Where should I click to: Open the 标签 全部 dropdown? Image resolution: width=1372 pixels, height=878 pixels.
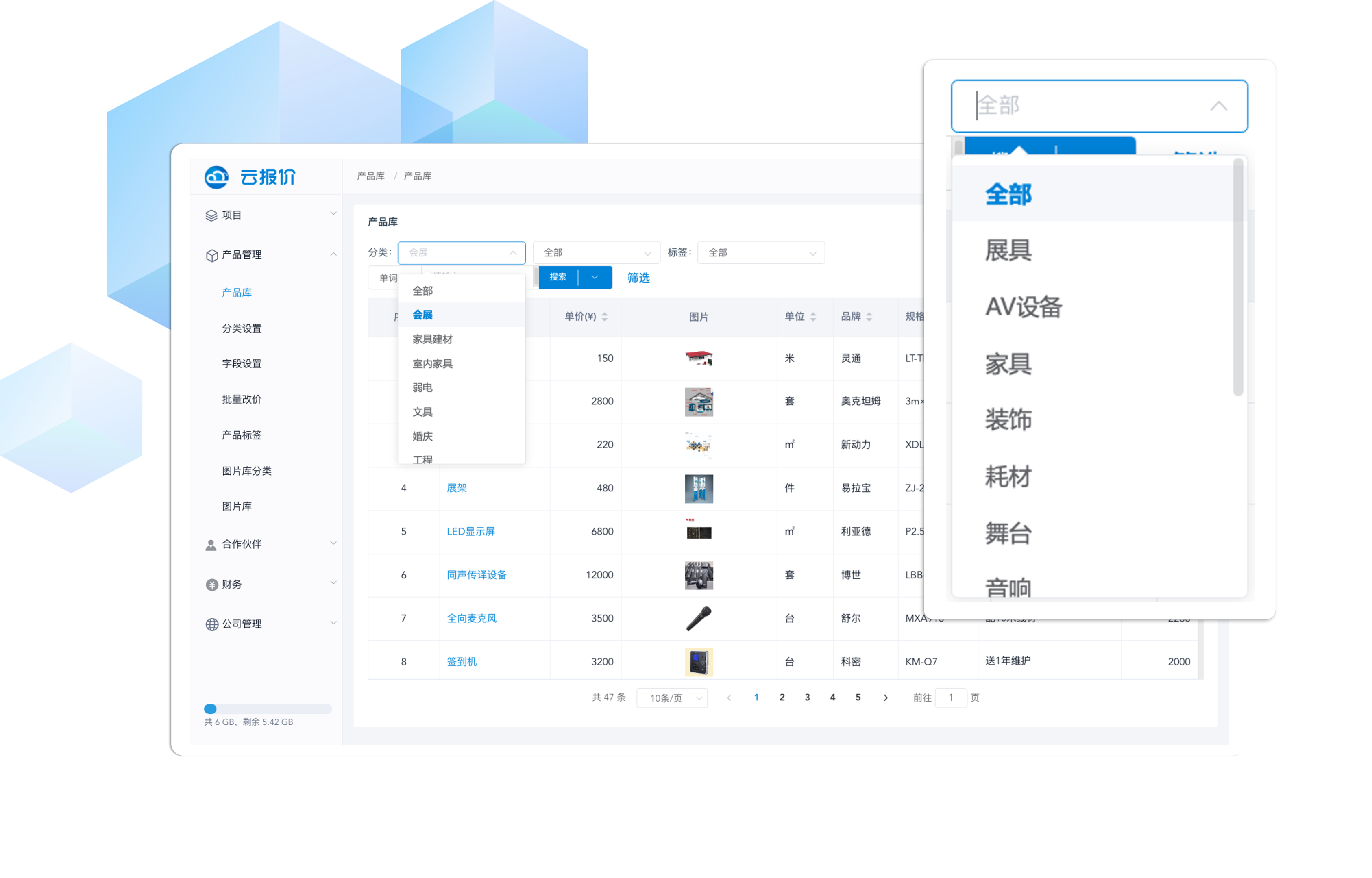(761, 252)
